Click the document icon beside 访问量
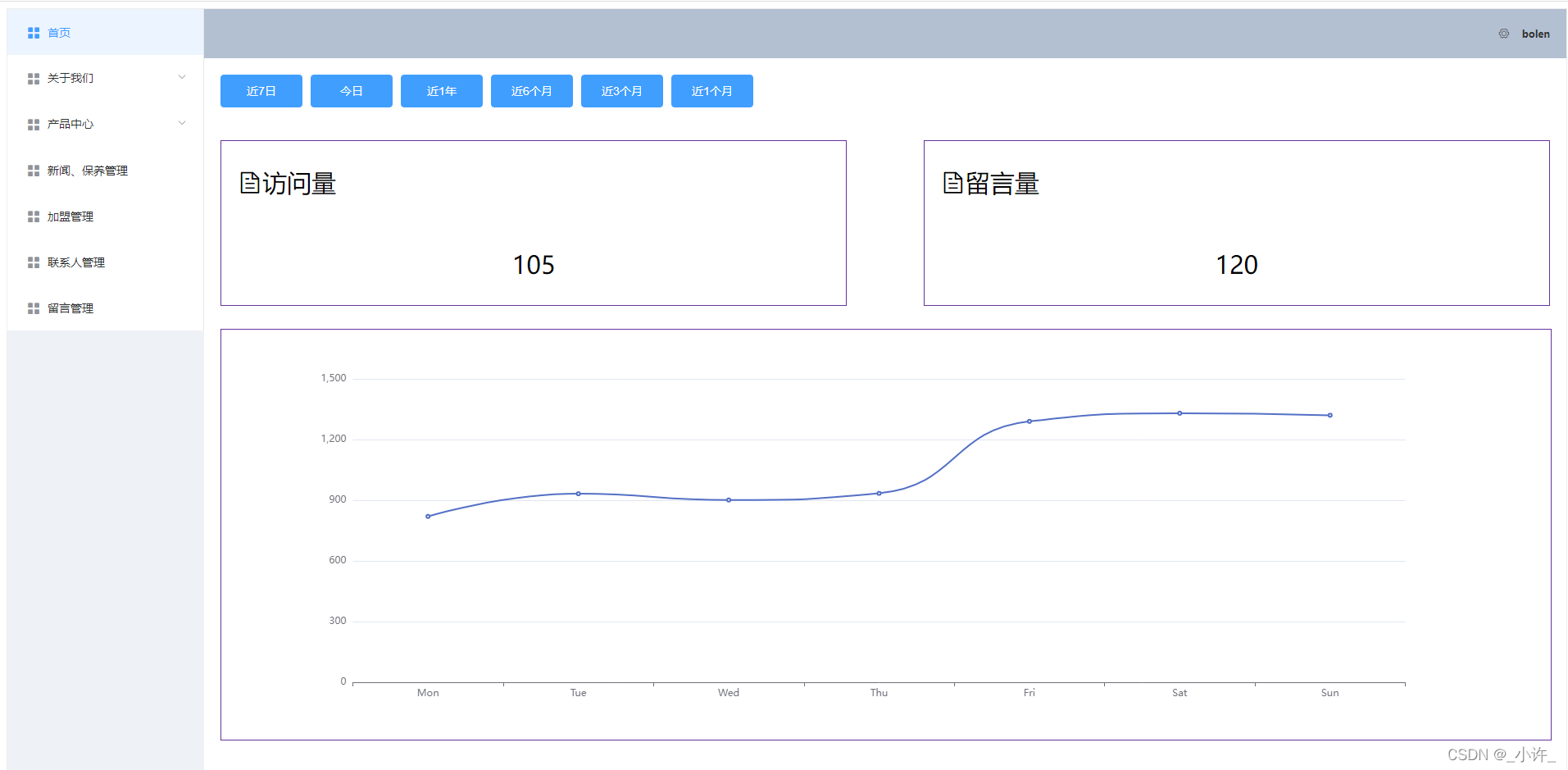This screenshot has width=1568, height=770. [250, 183]
